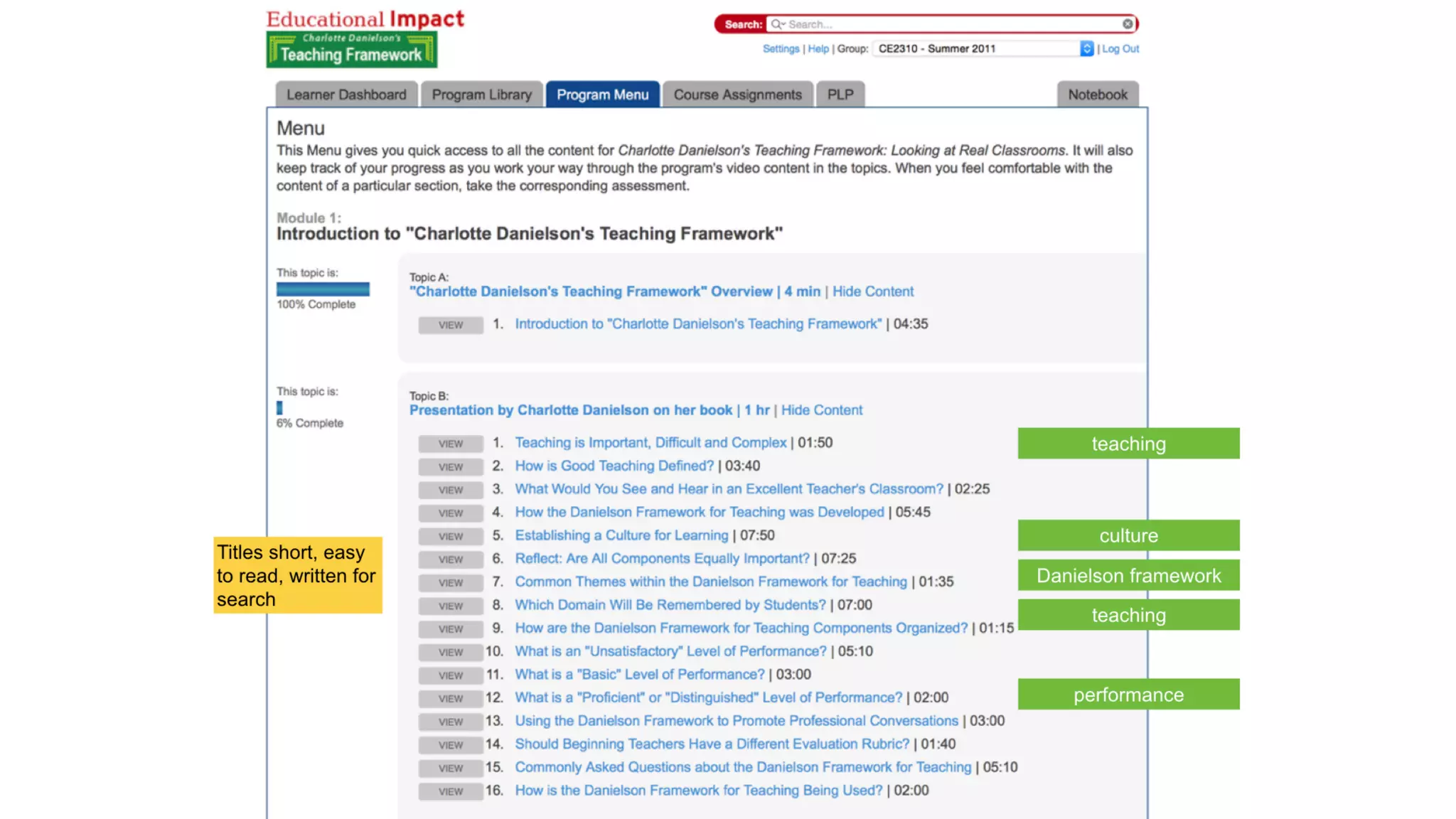Select the PLP tab
Image resolution: width=1456 pixels, height=819 pixels.
pos(840,95)
